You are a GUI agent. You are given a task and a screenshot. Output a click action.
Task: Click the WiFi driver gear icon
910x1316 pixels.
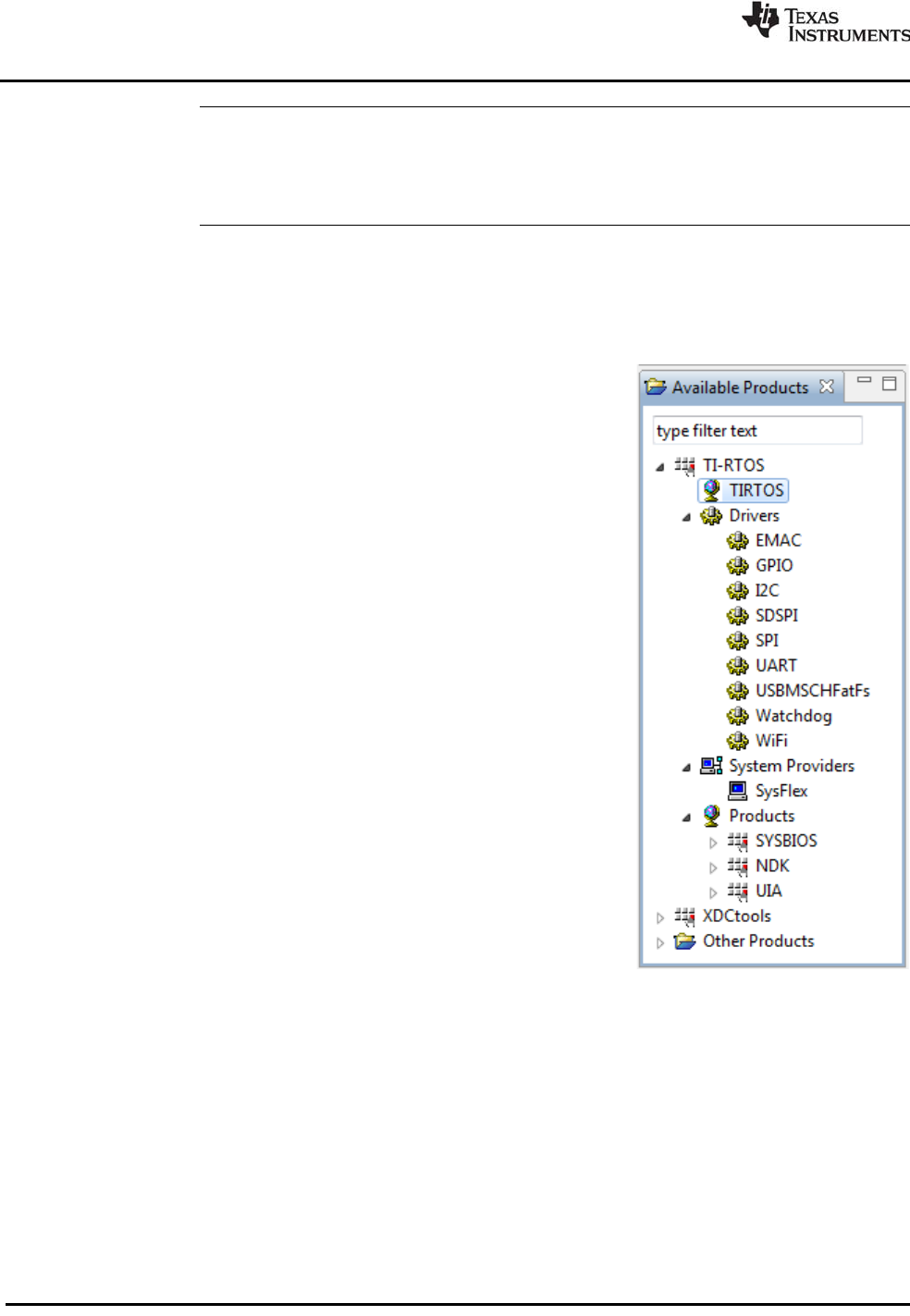pos(737,740)
